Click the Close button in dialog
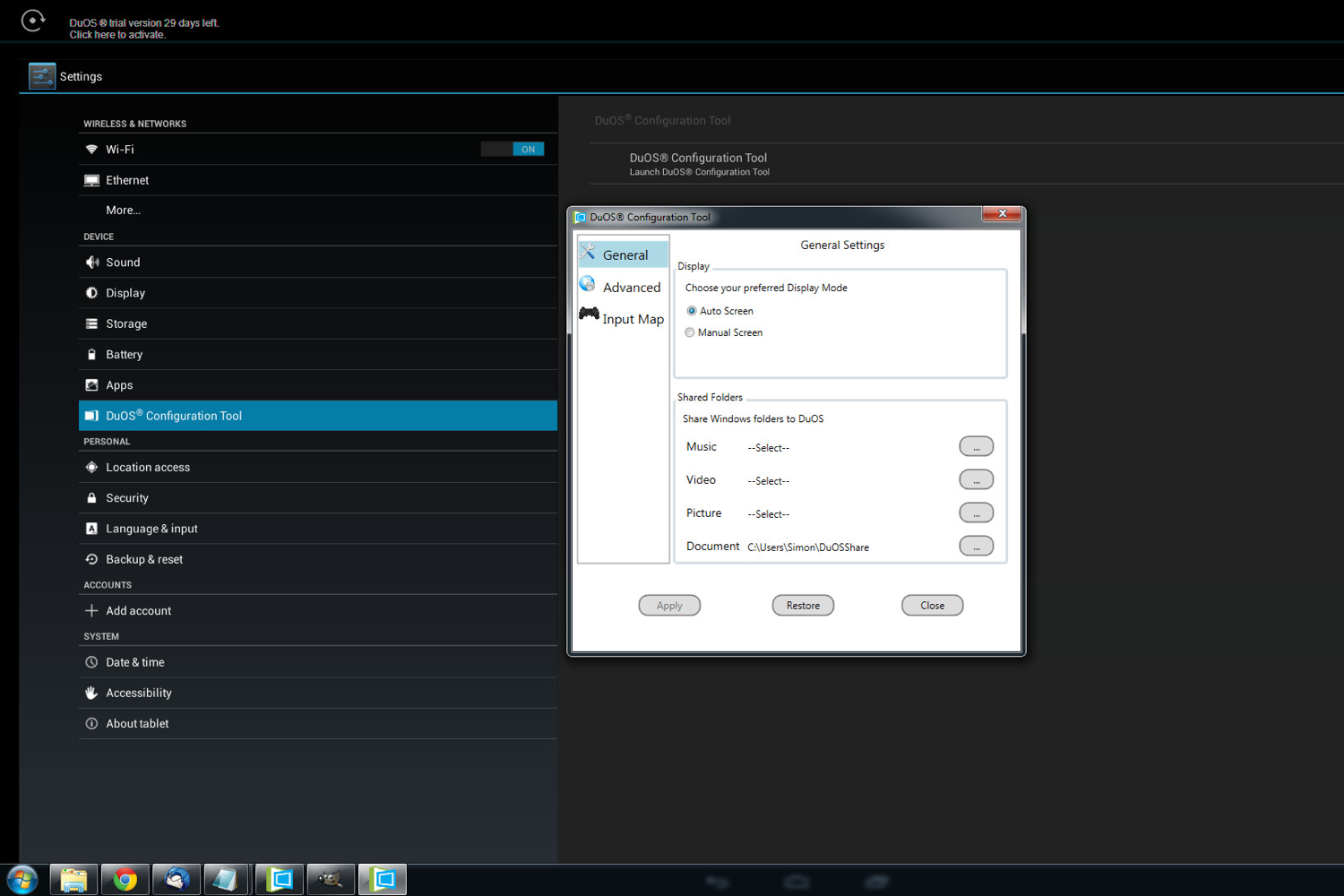1344x896 pixels. click(x=932, y=606)
